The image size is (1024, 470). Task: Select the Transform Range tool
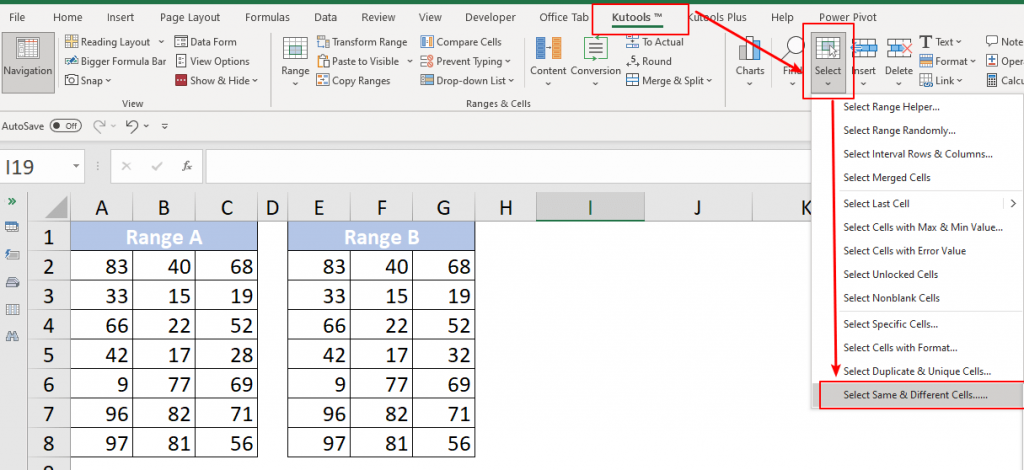pyautogui.click(x=362, y=42)
